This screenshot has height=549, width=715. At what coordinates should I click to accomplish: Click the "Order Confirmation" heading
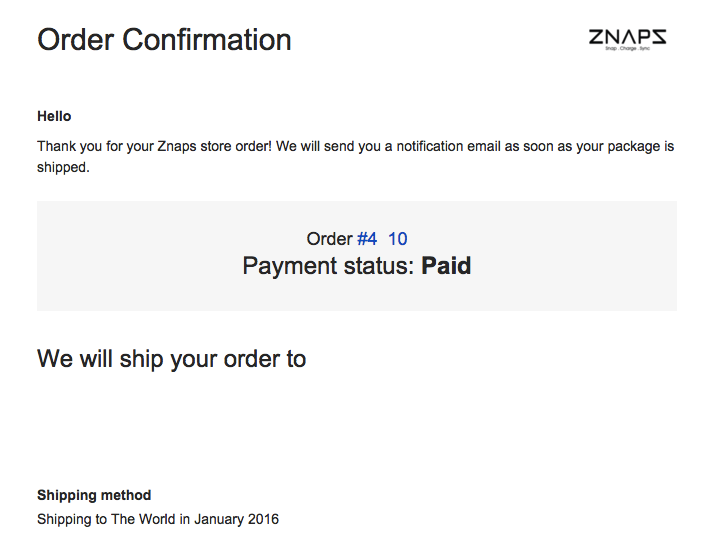coord(164,40)
